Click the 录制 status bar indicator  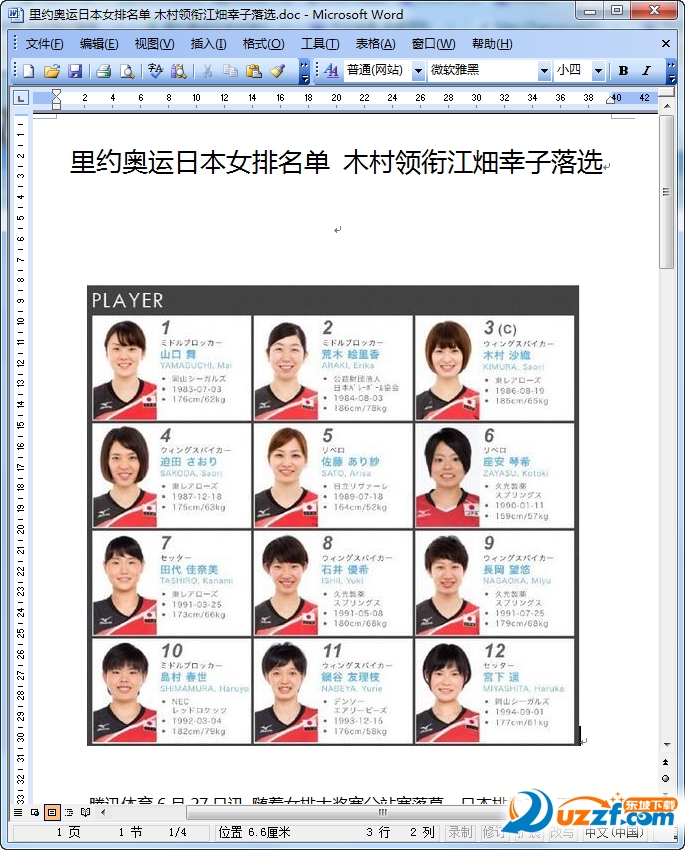coord(460,832)
